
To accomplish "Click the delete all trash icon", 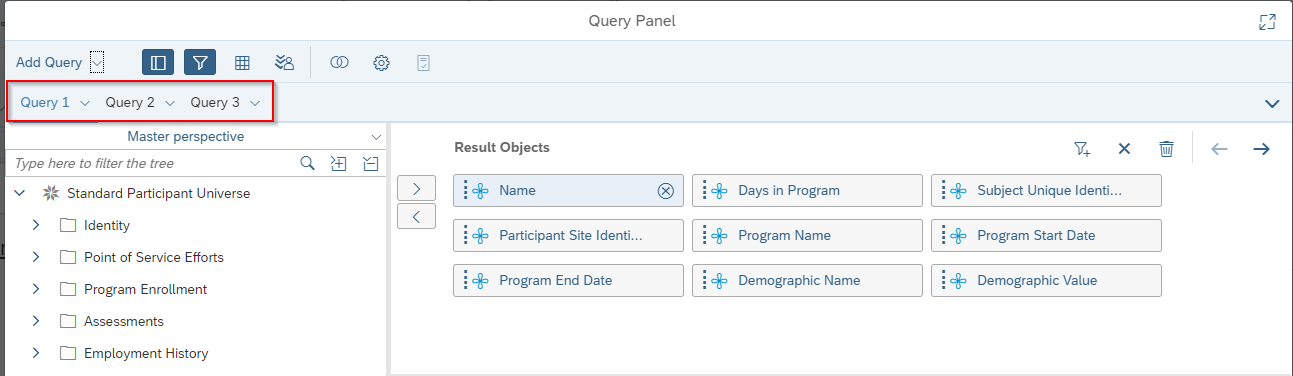I will (1166, 149).
